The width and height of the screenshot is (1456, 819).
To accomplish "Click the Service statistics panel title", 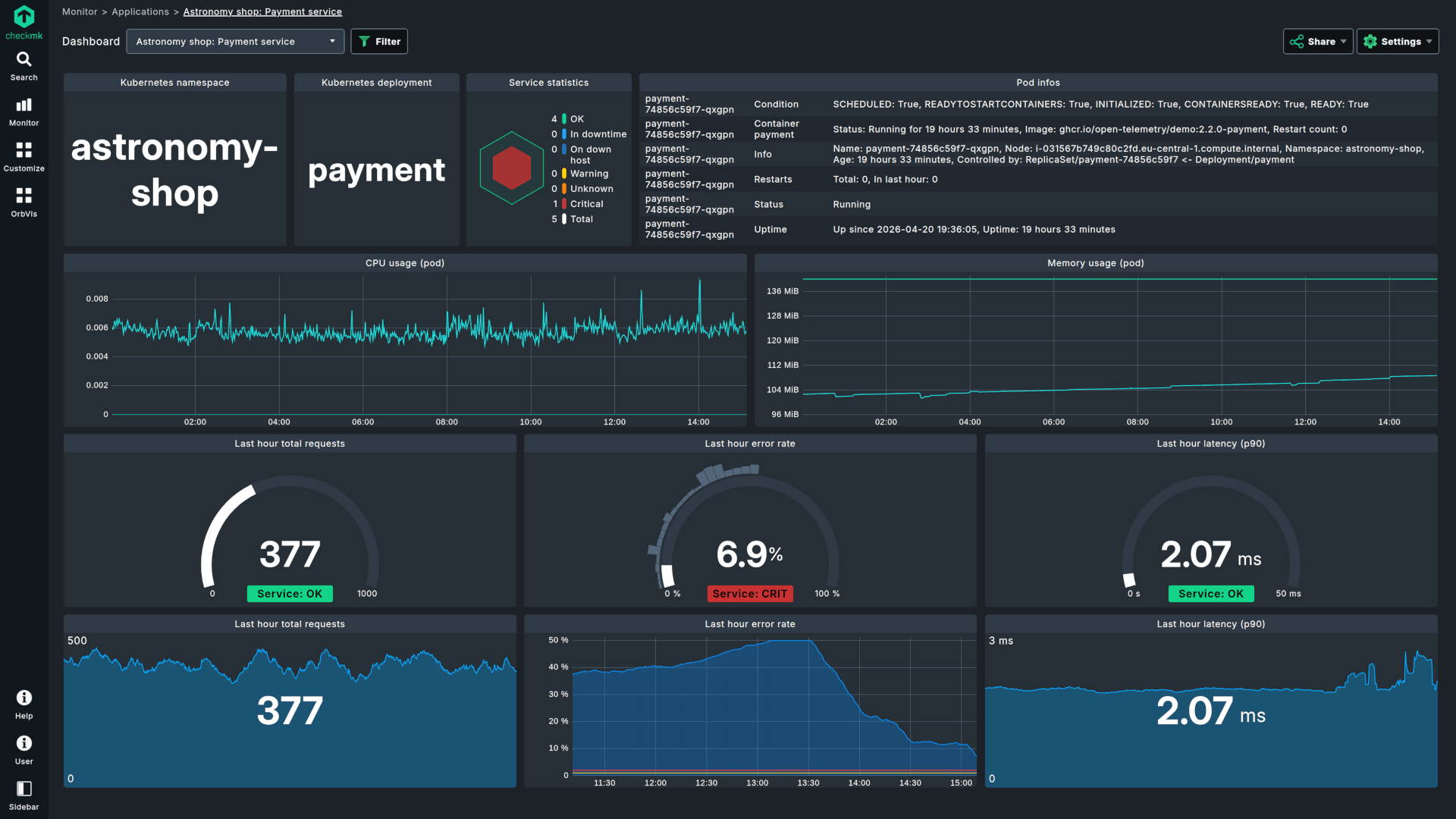I will (x=549, y=83).
